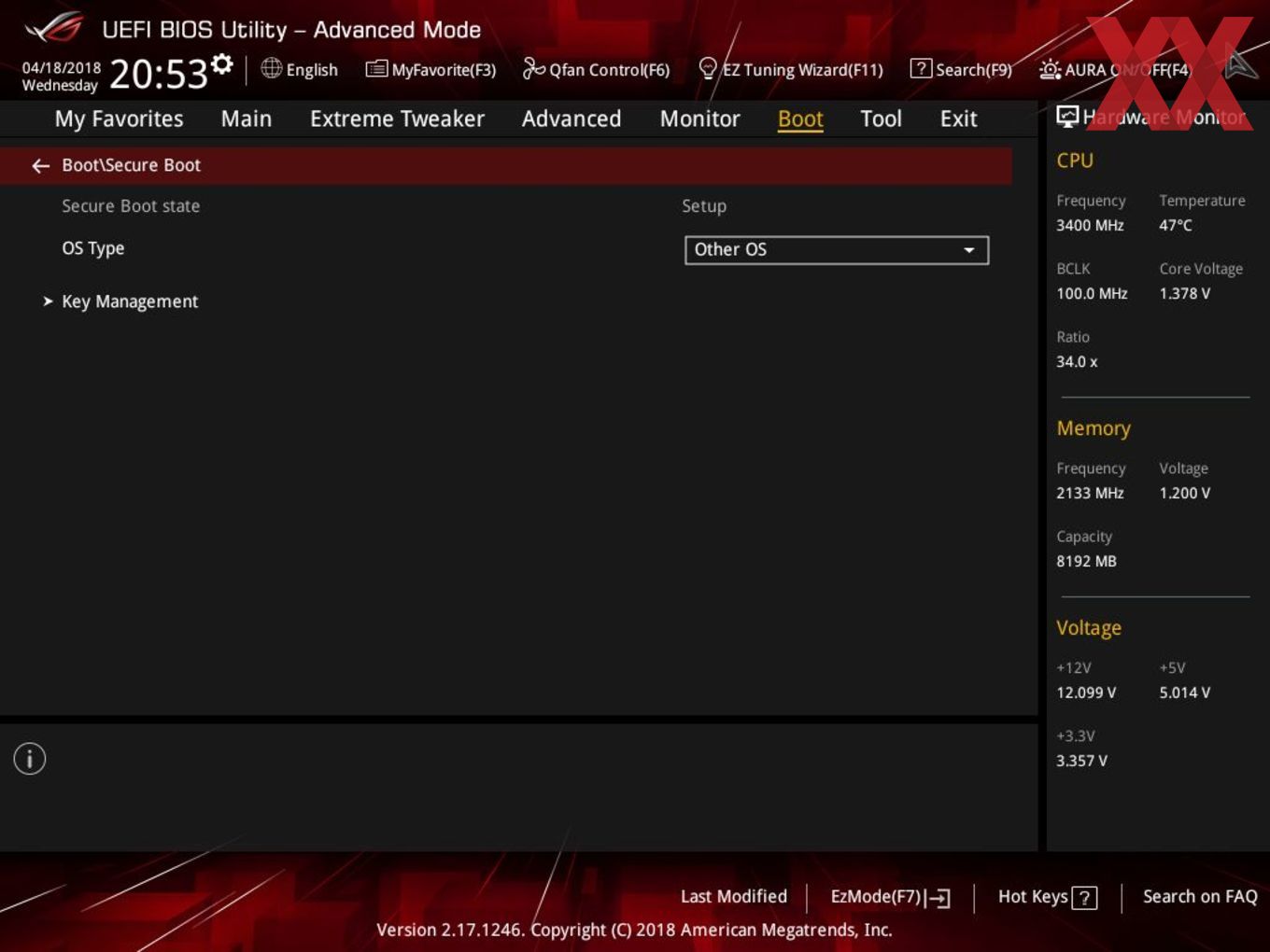Click CPU temperature value 47°C
The width and height of the screenshot is (1270, 952).
1176,225
